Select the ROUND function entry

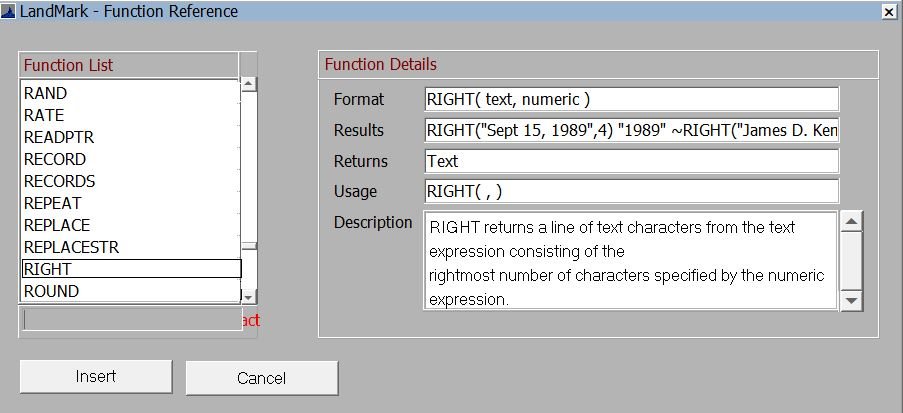(51, 291)
